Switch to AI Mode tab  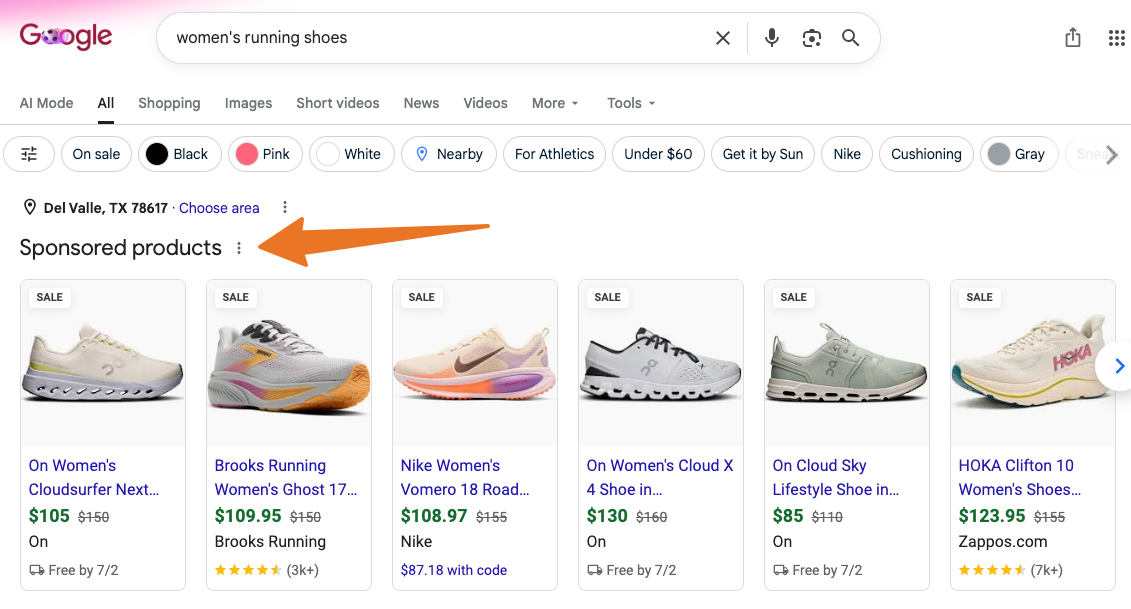(46, 102)
